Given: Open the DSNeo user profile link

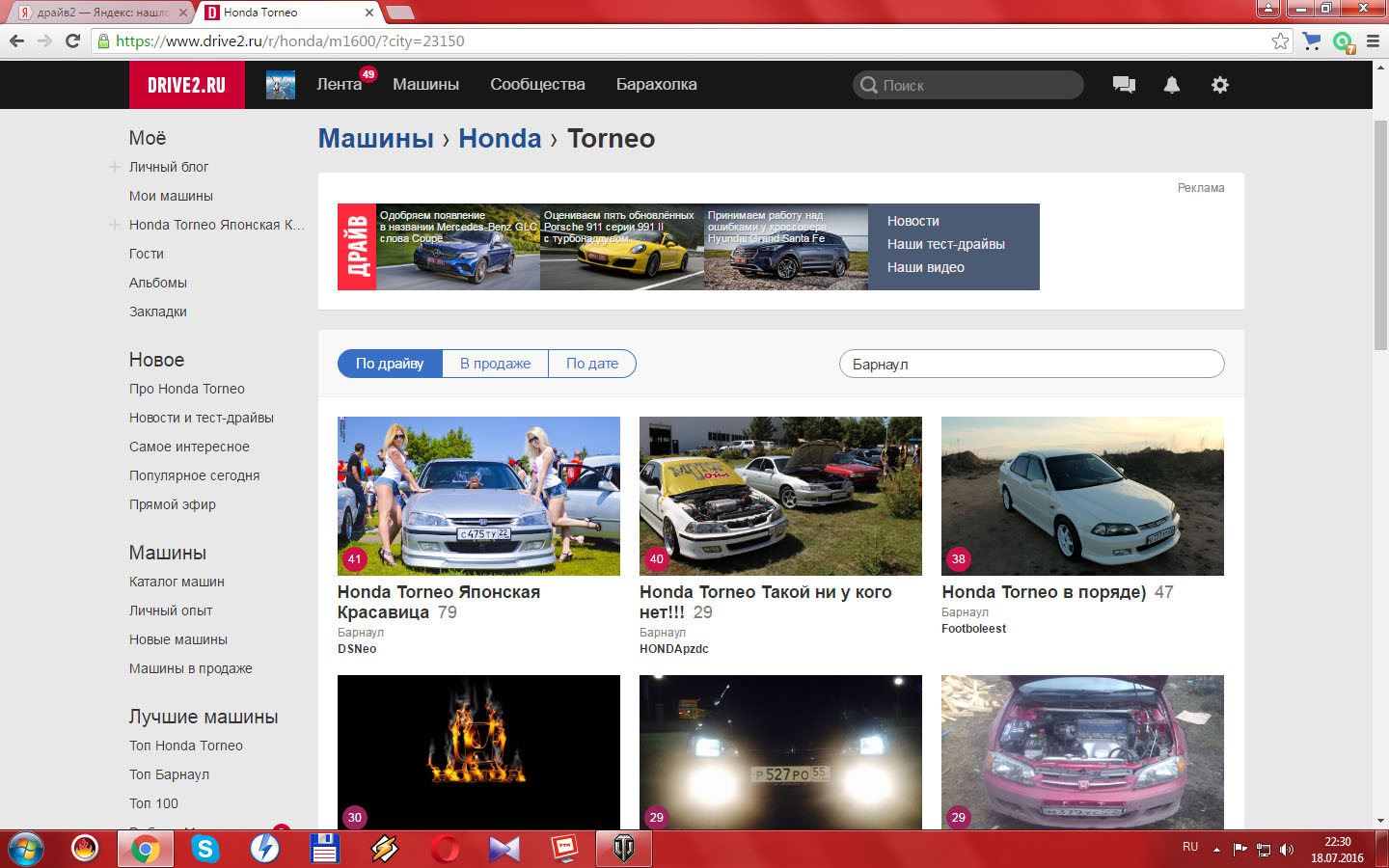Looking at the screenshot, I should pyautogui.click(x=357, y=649).
